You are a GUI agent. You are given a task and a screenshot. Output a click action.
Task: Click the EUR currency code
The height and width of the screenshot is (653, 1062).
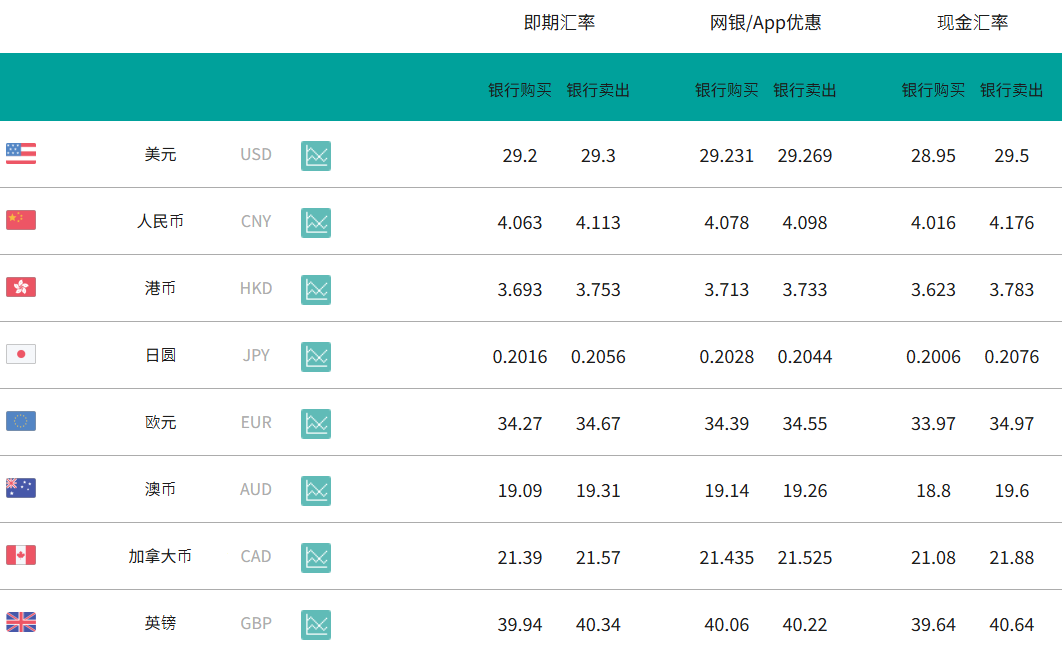256,423
